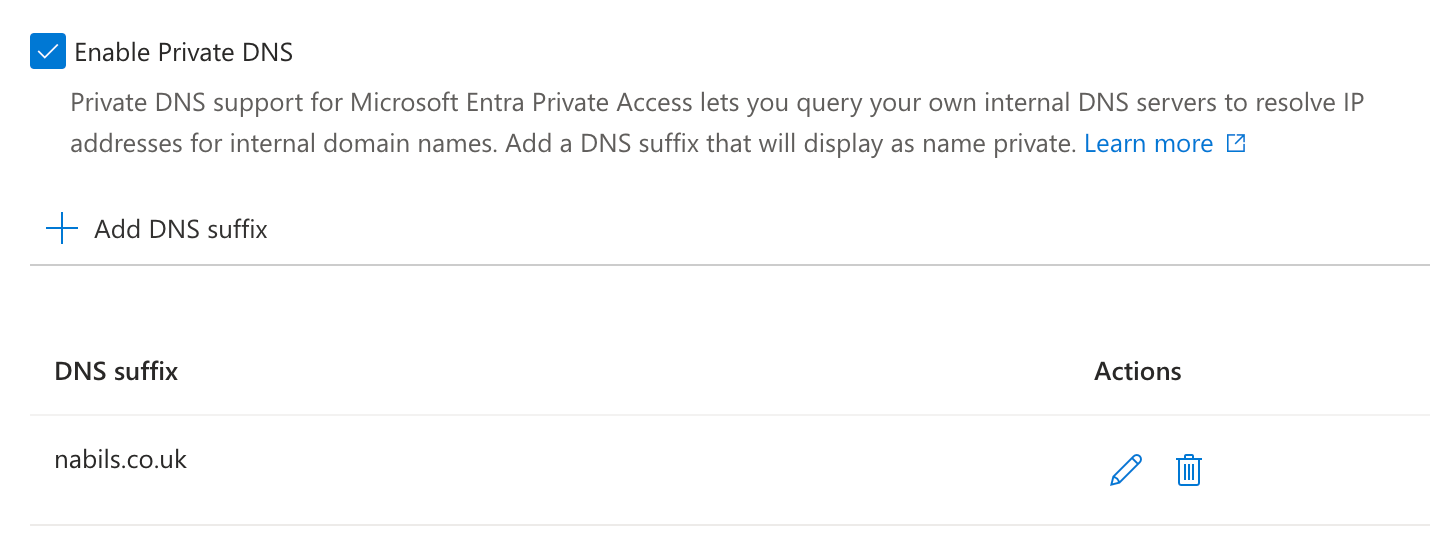
Task: Click the first line of the Private DNS description
Action: [x=716, y=103]
